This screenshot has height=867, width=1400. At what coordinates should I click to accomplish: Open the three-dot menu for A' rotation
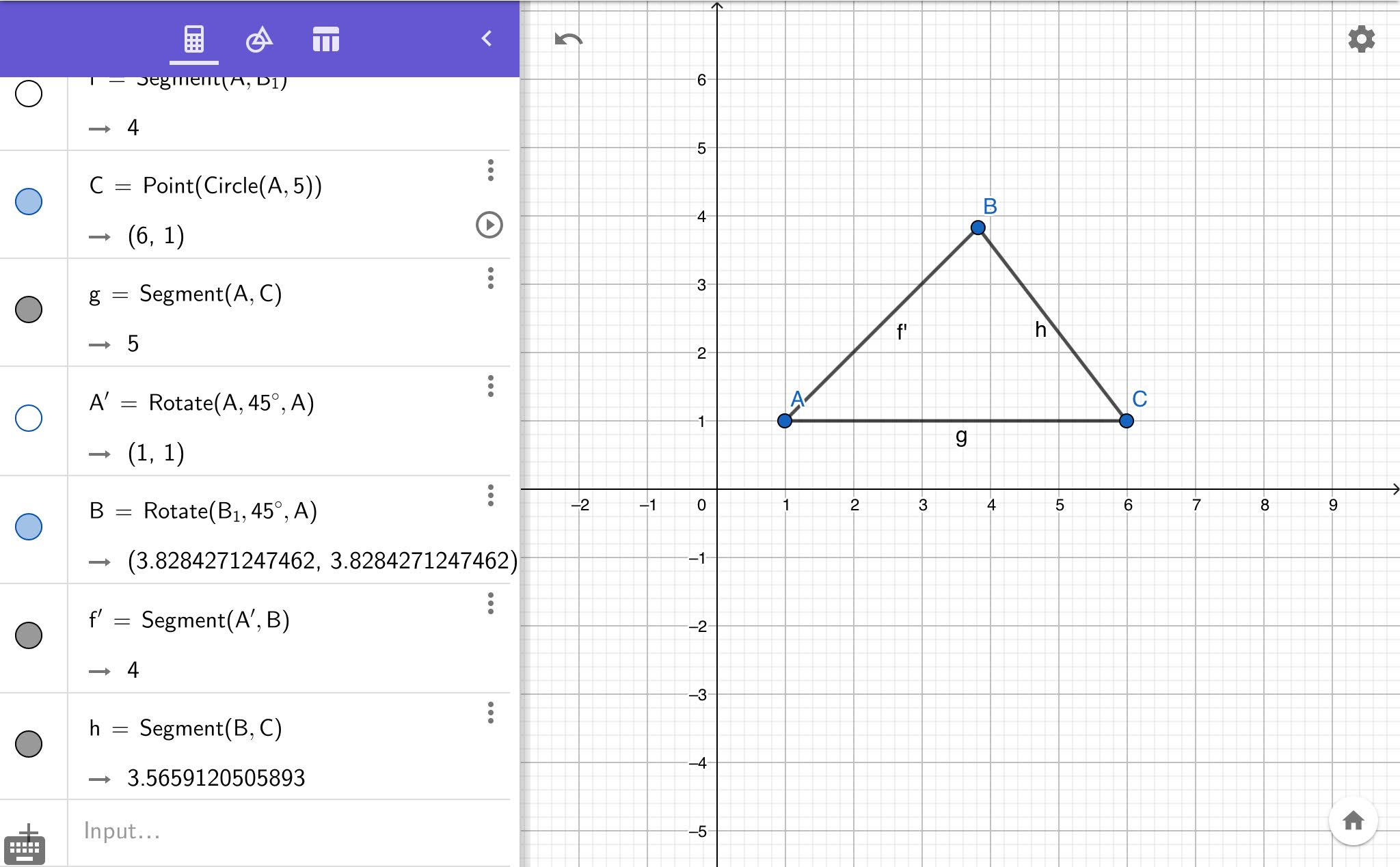point(490,387)
